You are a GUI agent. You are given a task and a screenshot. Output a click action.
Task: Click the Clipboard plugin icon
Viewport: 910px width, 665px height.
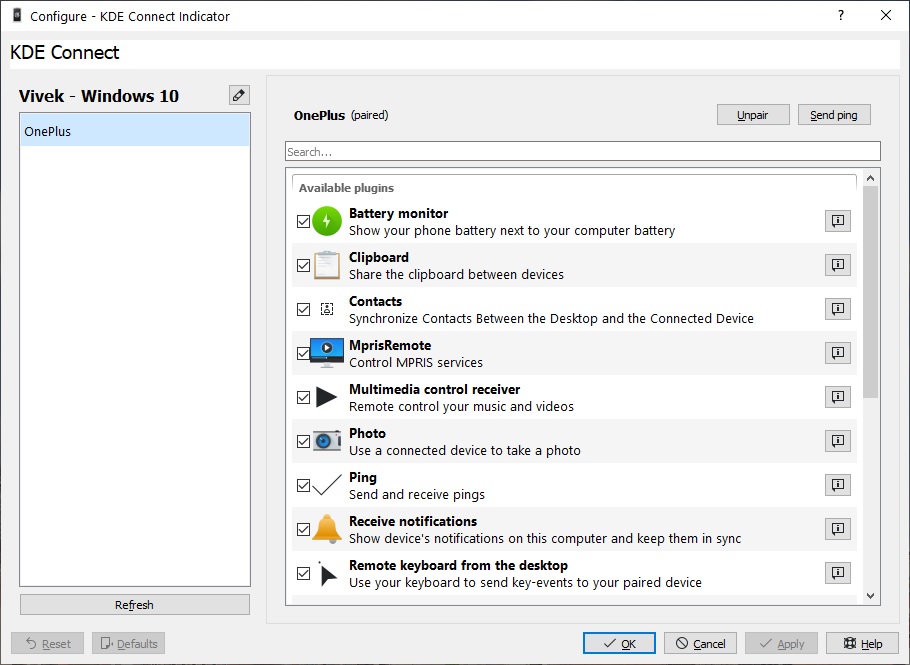click(327, 265)
